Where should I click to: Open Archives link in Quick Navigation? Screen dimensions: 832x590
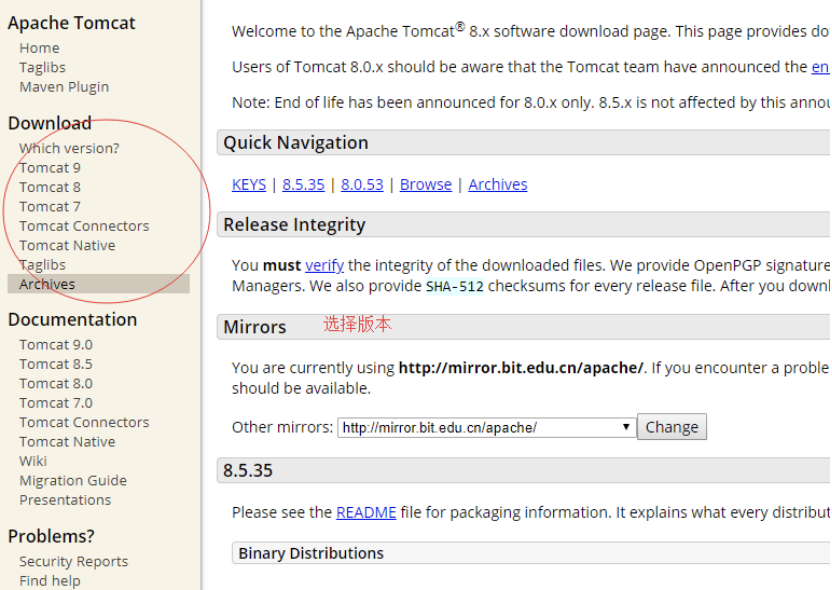(x=498, y=185)
